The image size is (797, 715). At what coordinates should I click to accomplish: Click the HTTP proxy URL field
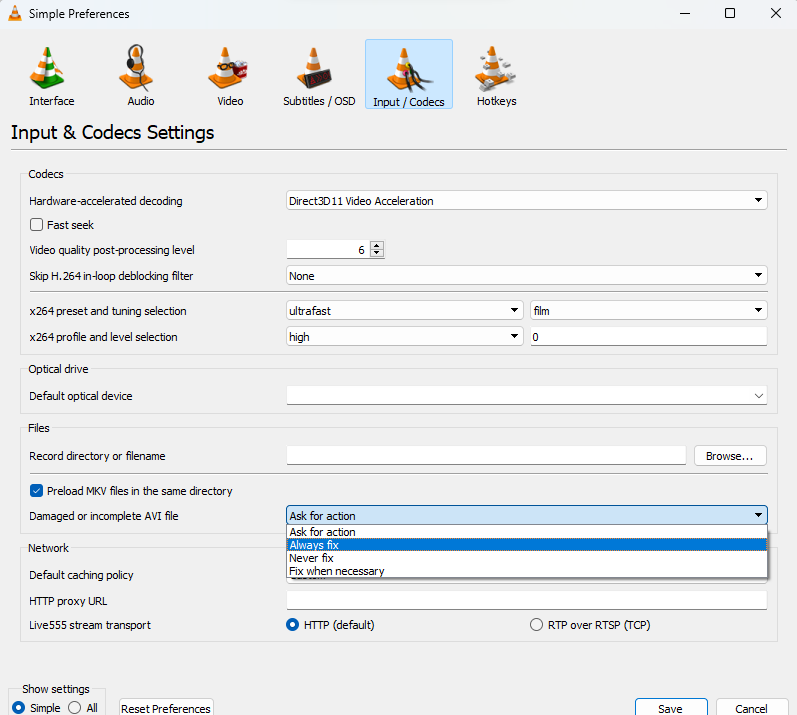[527, 600]
